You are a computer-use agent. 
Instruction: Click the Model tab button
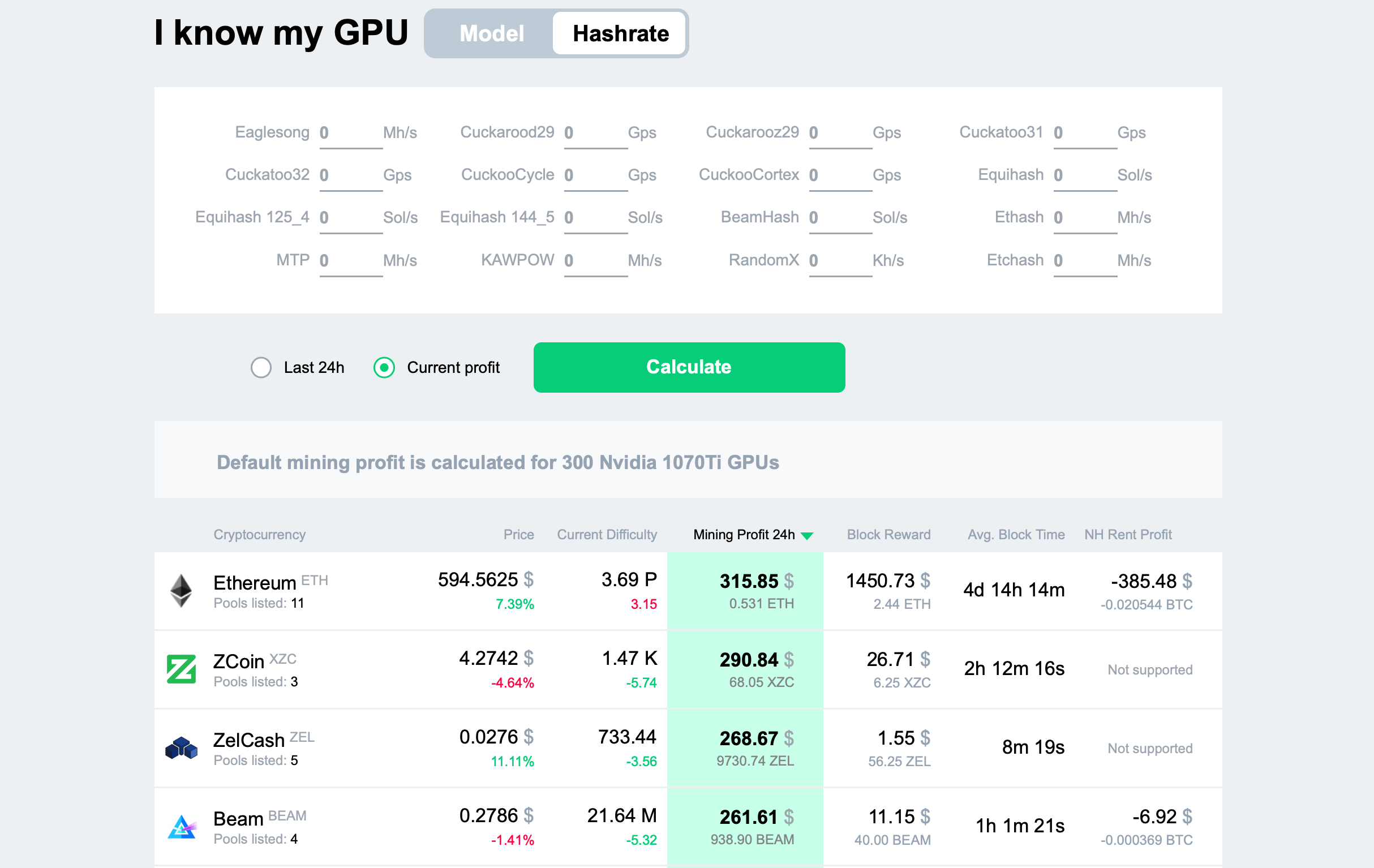(x=491, y=33)
